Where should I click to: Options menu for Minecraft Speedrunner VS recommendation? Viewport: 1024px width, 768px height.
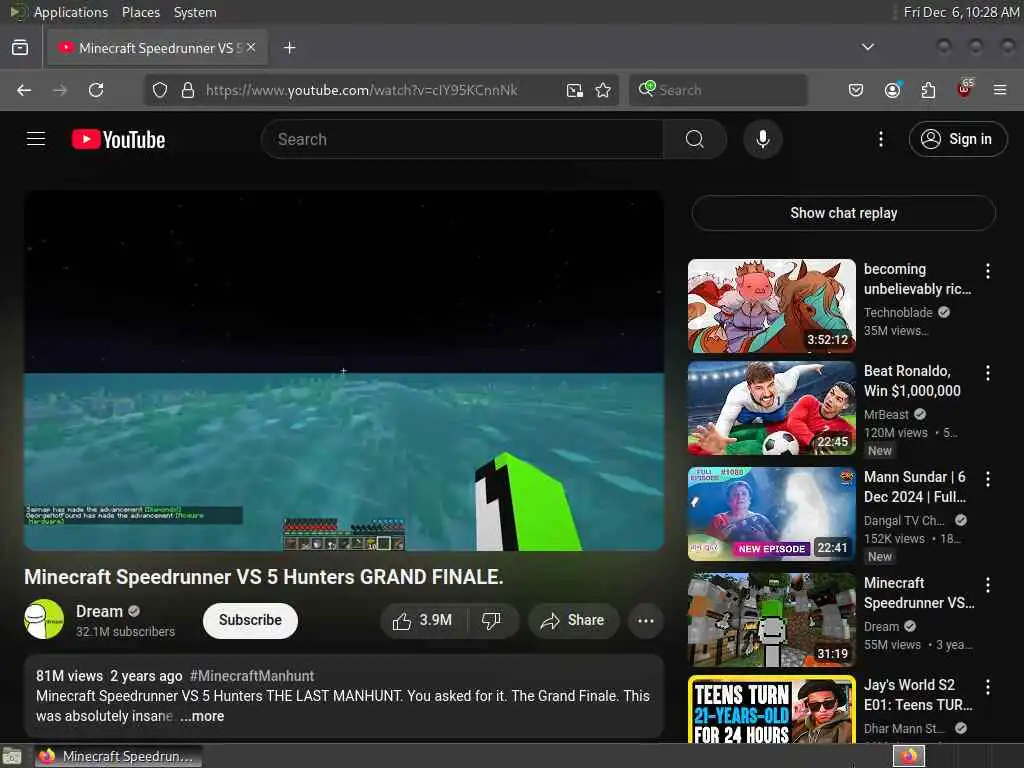pyautogui.click(x=987, y=585)
